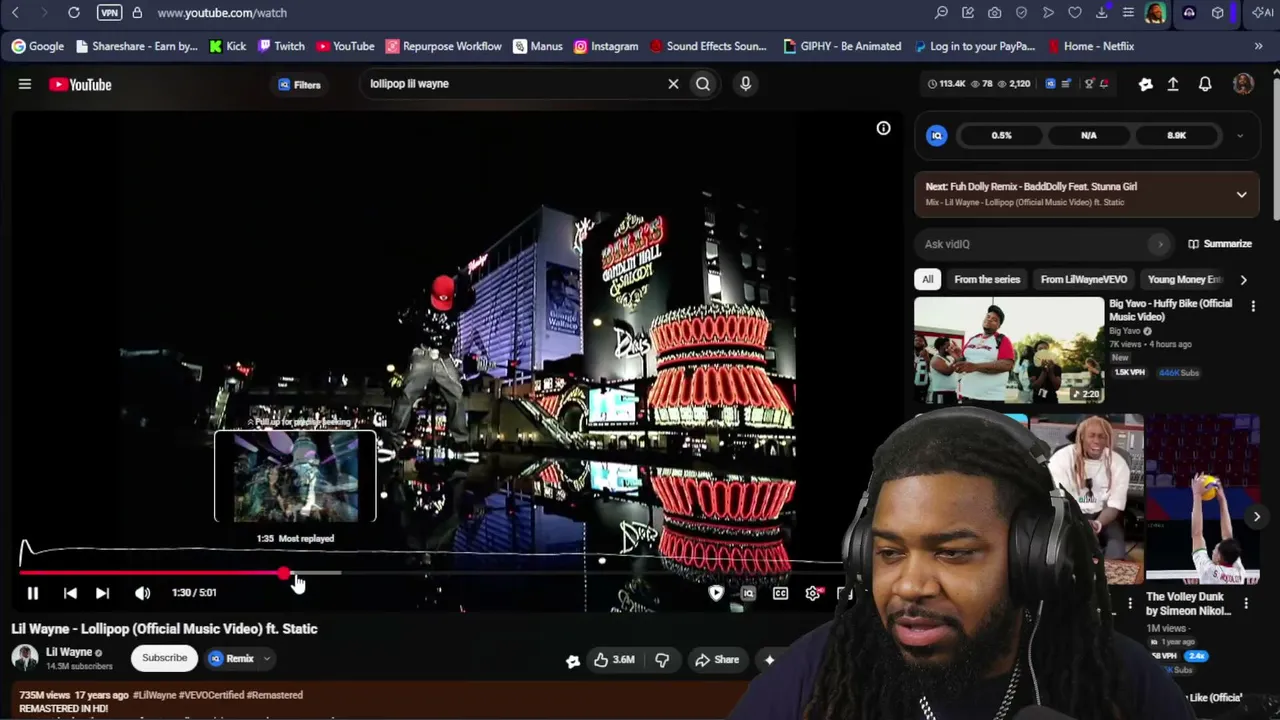This screenshot has height=720, width=1280.
Task: Like the video with thumbs up
Action: click(x=614, y=660)
